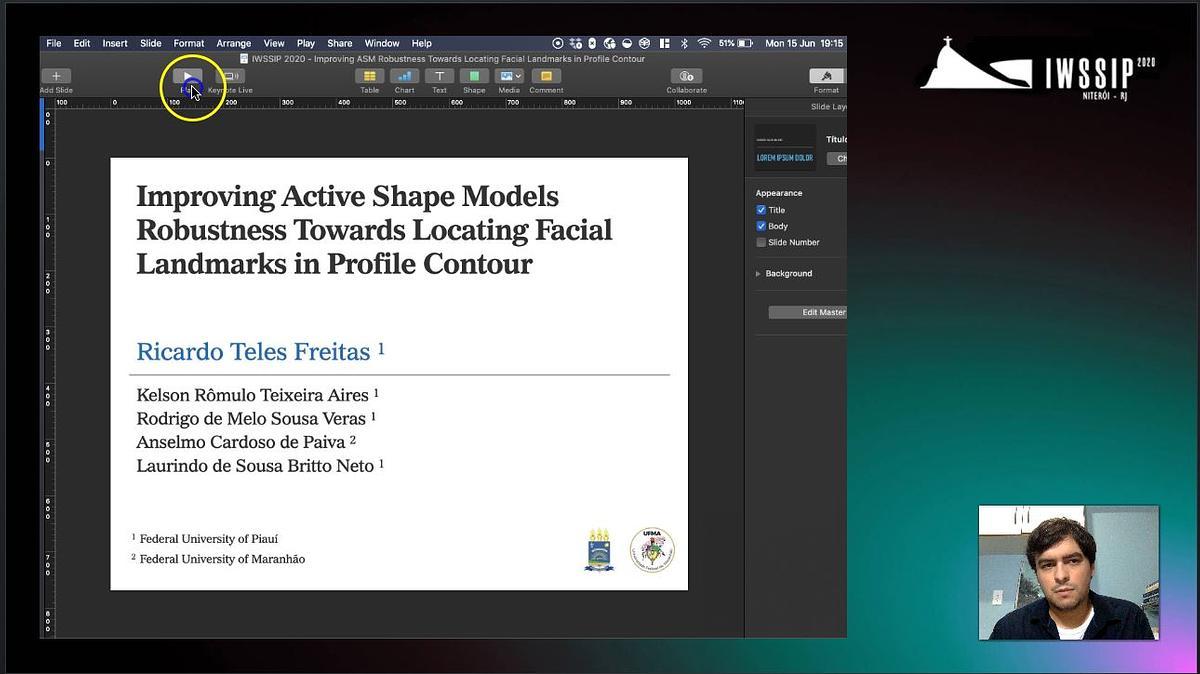Add a Text box from the toolbar
This screenshot has height=674, width=1200.
[439, 76]
